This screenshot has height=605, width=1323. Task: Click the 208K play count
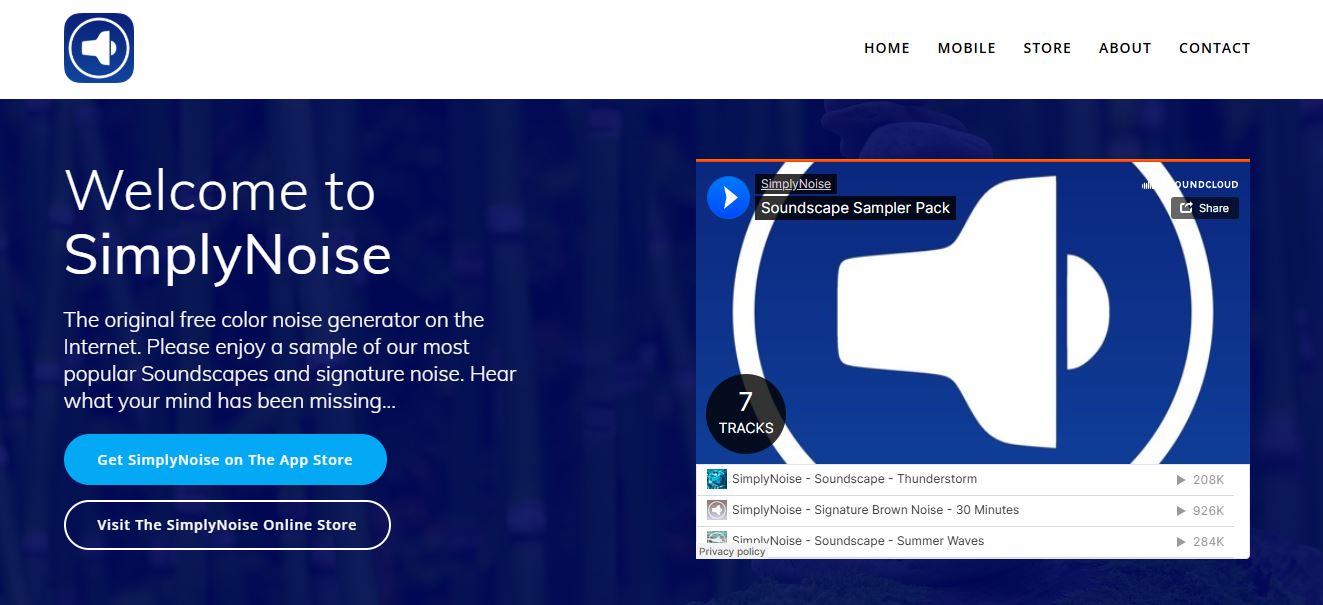click(1201, 480)
